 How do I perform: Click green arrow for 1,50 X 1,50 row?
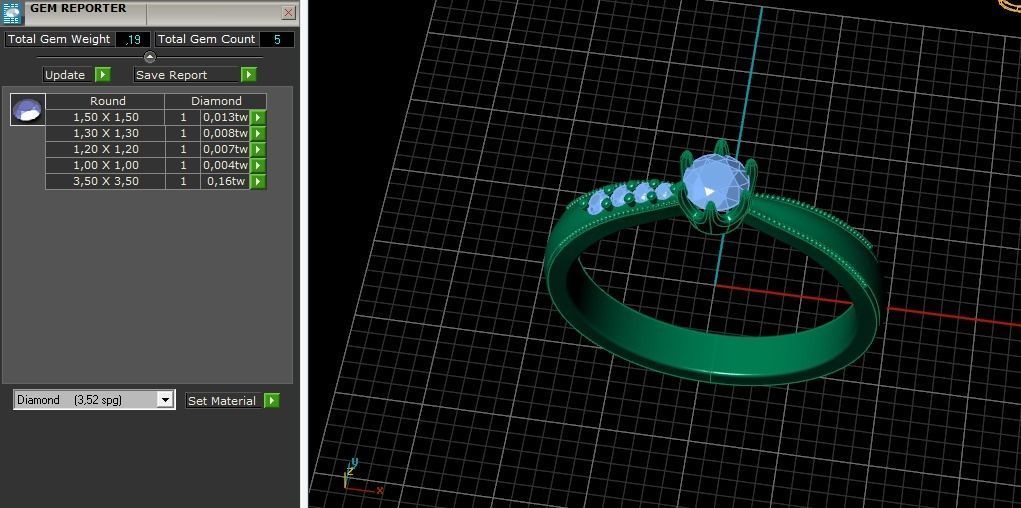point(259,117)
